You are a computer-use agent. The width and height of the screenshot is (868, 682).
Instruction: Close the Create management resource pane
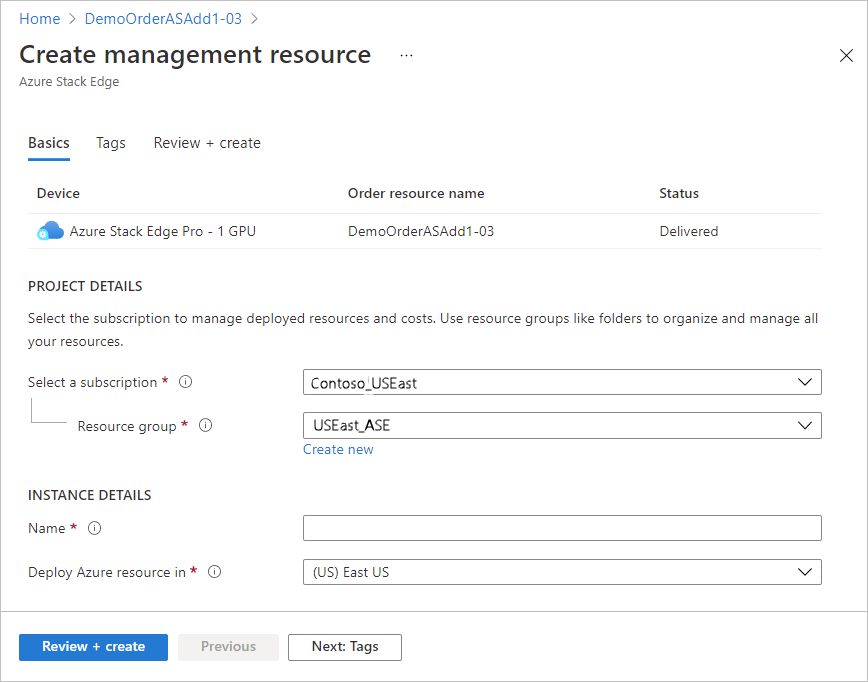[x=846, y=56]
